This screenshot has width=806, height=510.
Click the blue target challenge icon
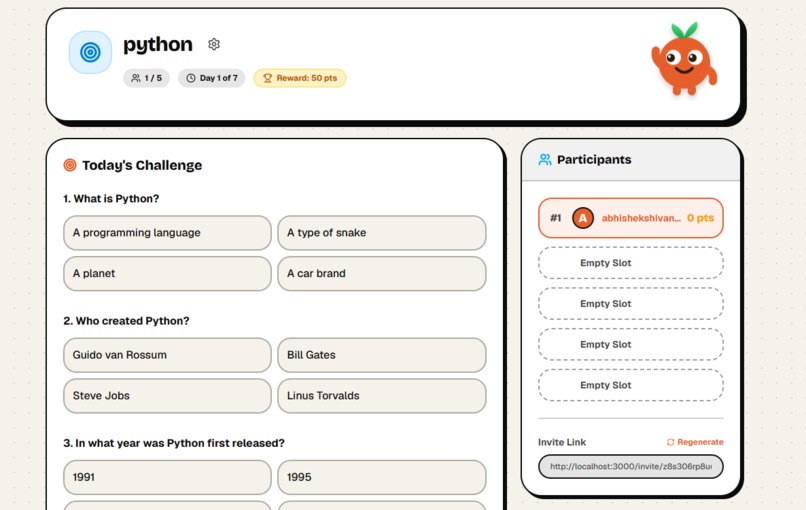coord(90,52)
